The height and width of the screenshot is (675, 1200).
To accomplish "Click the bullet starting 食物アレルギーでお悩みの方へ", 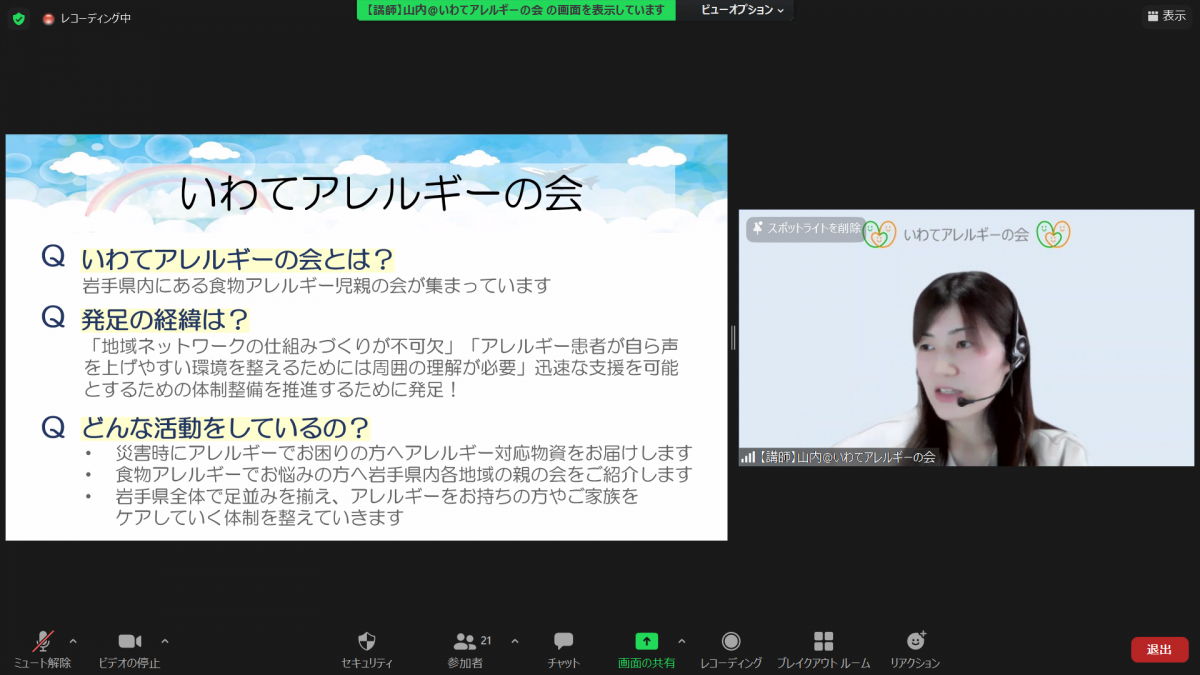I will pyautogui.click(x=403, y=474).
